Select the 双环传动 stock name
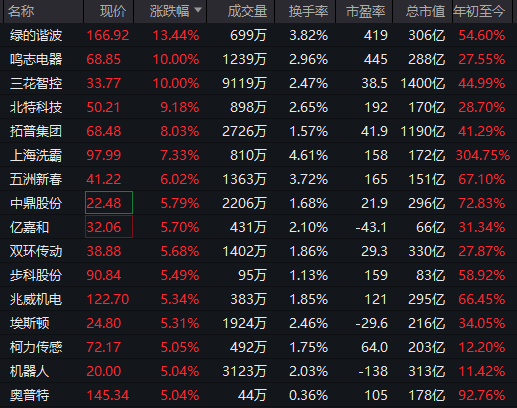This screenshot has width=517, height=408. [36, 251]
